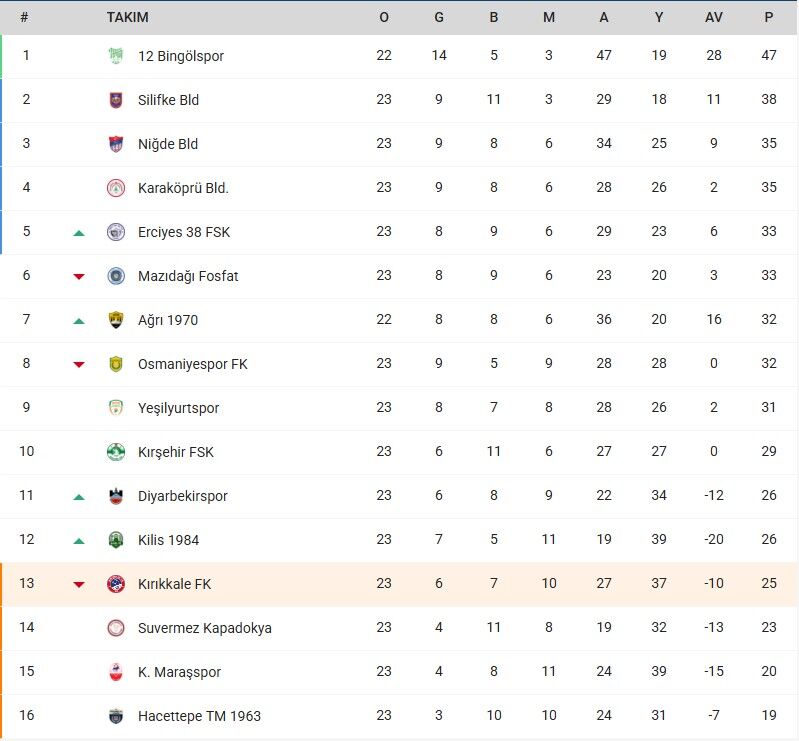
Task: Click the Niğde Bld team logo
Action: coord(116,144)
